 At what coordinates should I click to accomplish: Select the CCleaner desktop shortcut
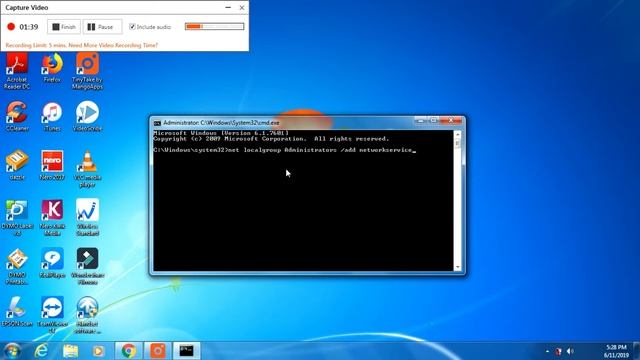click(x=17, y=116)
